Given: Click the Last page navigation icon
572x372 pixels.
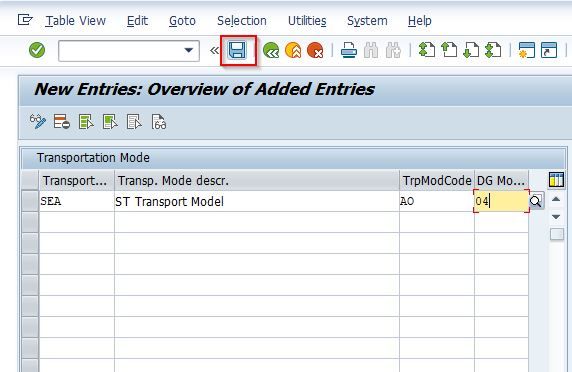Looking at the screenshot, I should click(493, 50).
